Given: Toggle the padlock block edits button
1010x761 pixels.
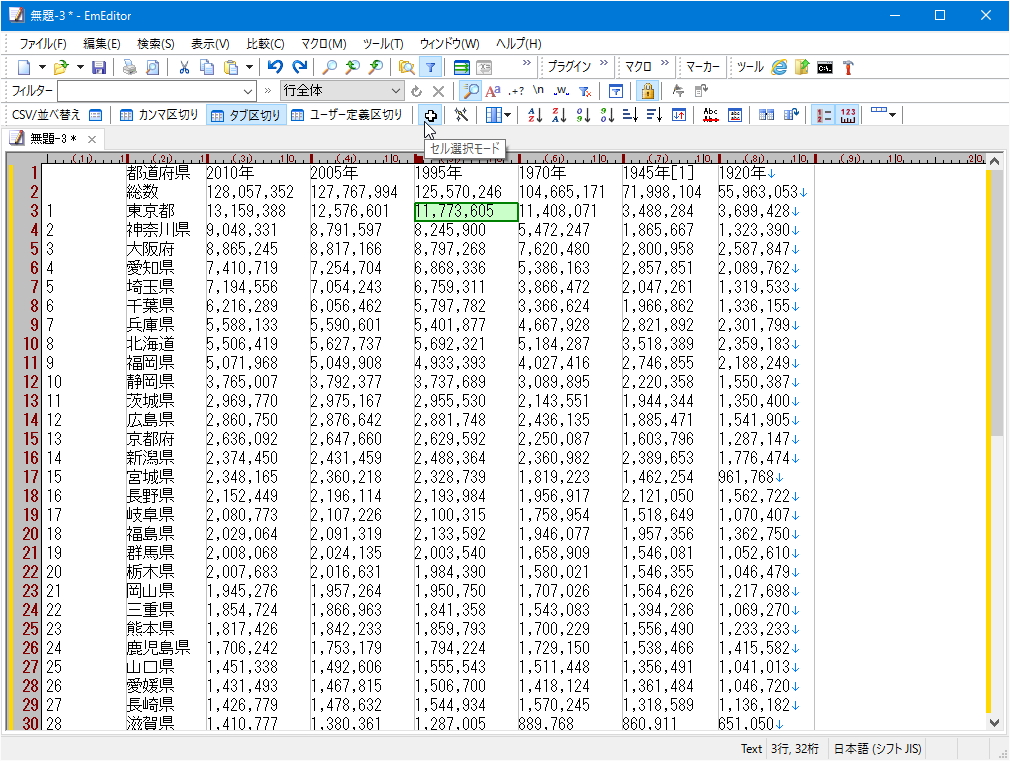Looking at the screenshot, I should click(x=647, y=92).
